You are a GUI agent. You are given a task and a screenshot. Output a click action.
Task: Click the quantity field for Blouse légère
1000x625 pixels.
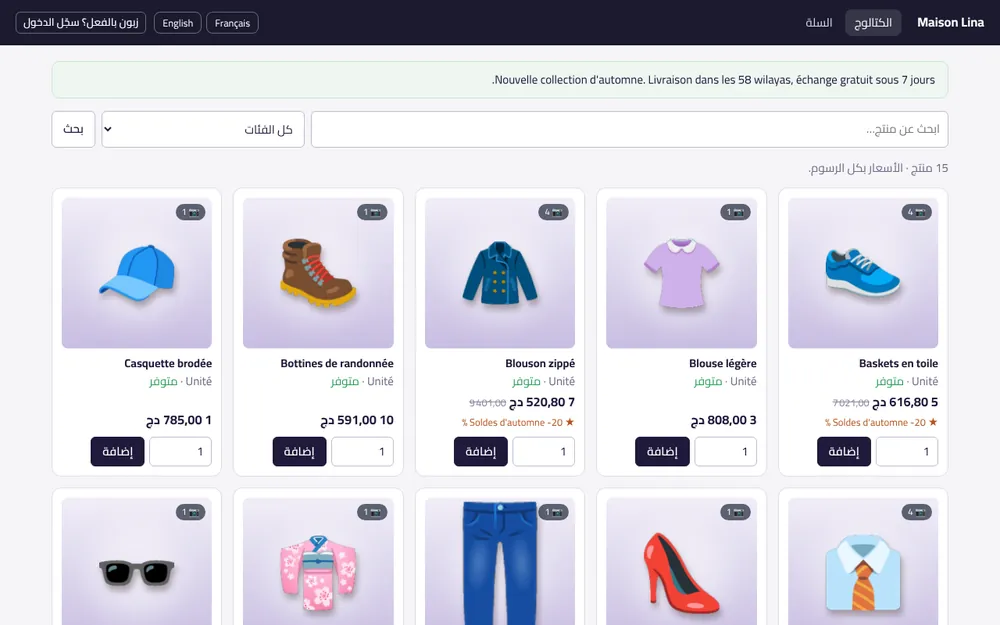(725, 452)
